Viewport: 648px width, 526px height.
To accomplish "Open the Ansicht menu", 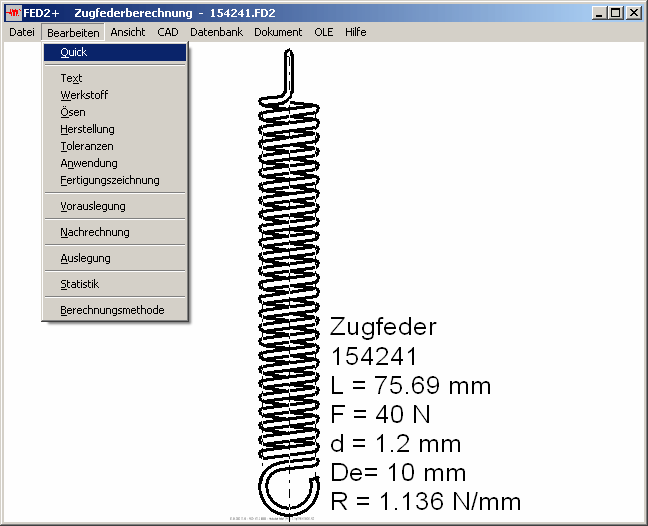I will point(127,32).
